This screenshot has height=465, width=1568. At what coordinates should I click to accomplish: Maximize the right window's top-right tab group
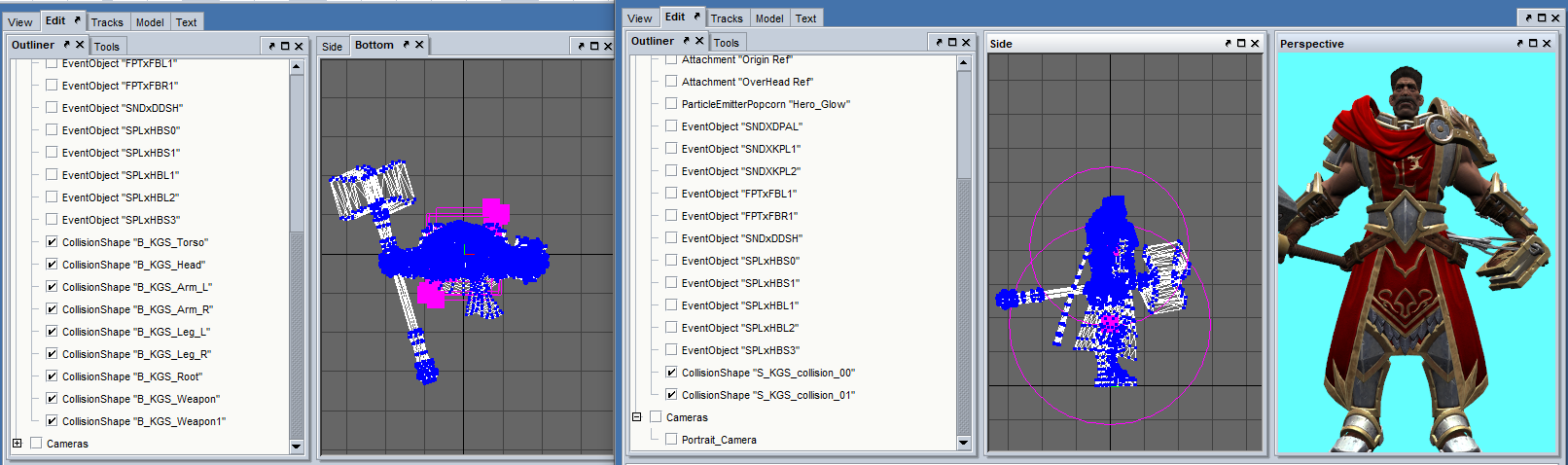point(1542,18)
